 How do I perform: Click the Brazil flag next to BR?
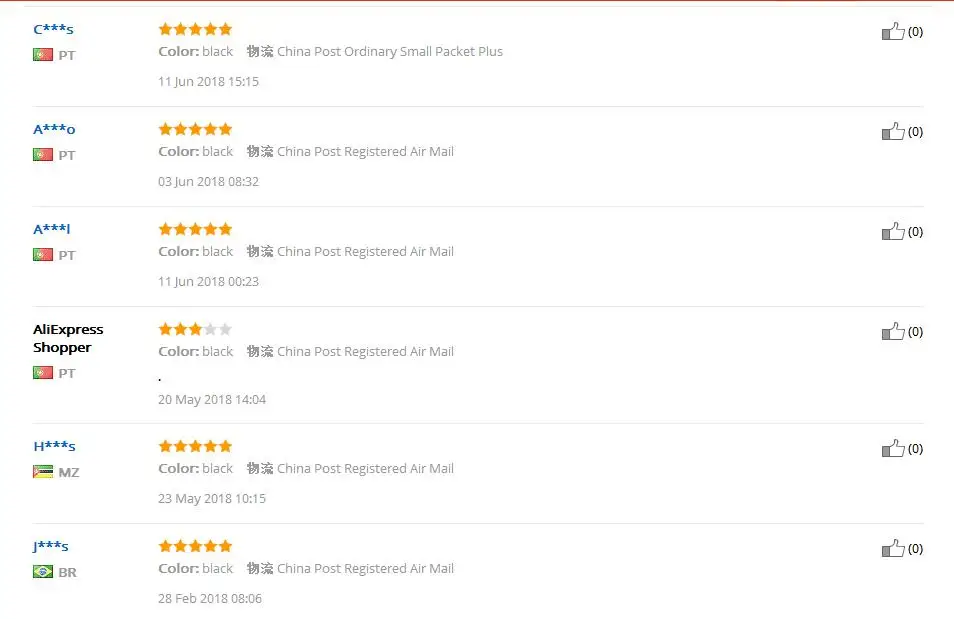[43, 572]
